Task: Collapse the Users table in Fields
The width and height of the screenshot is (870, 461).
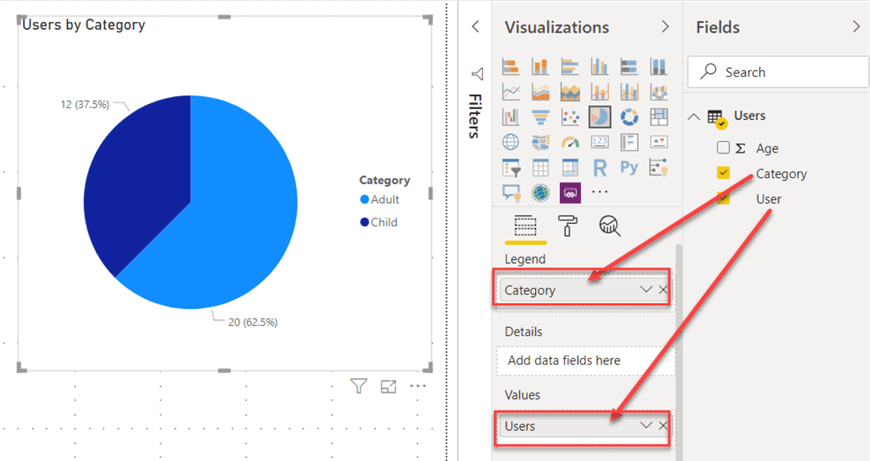Action: pyautogui.click(x=694, y=116)
